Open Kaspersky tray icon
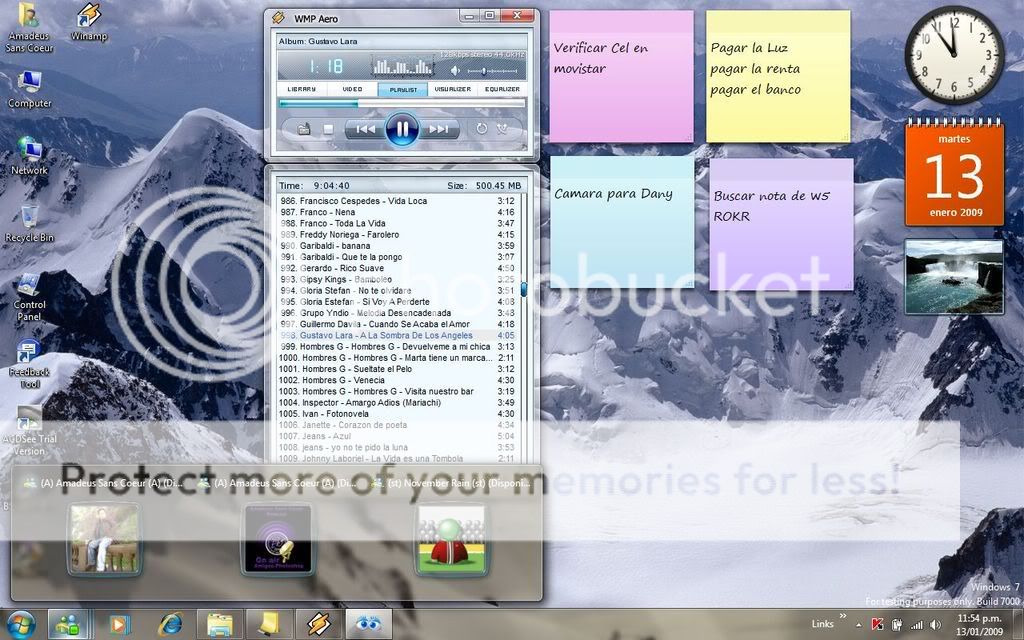This screenshot has height=640, width=1024. pos(878,625)
